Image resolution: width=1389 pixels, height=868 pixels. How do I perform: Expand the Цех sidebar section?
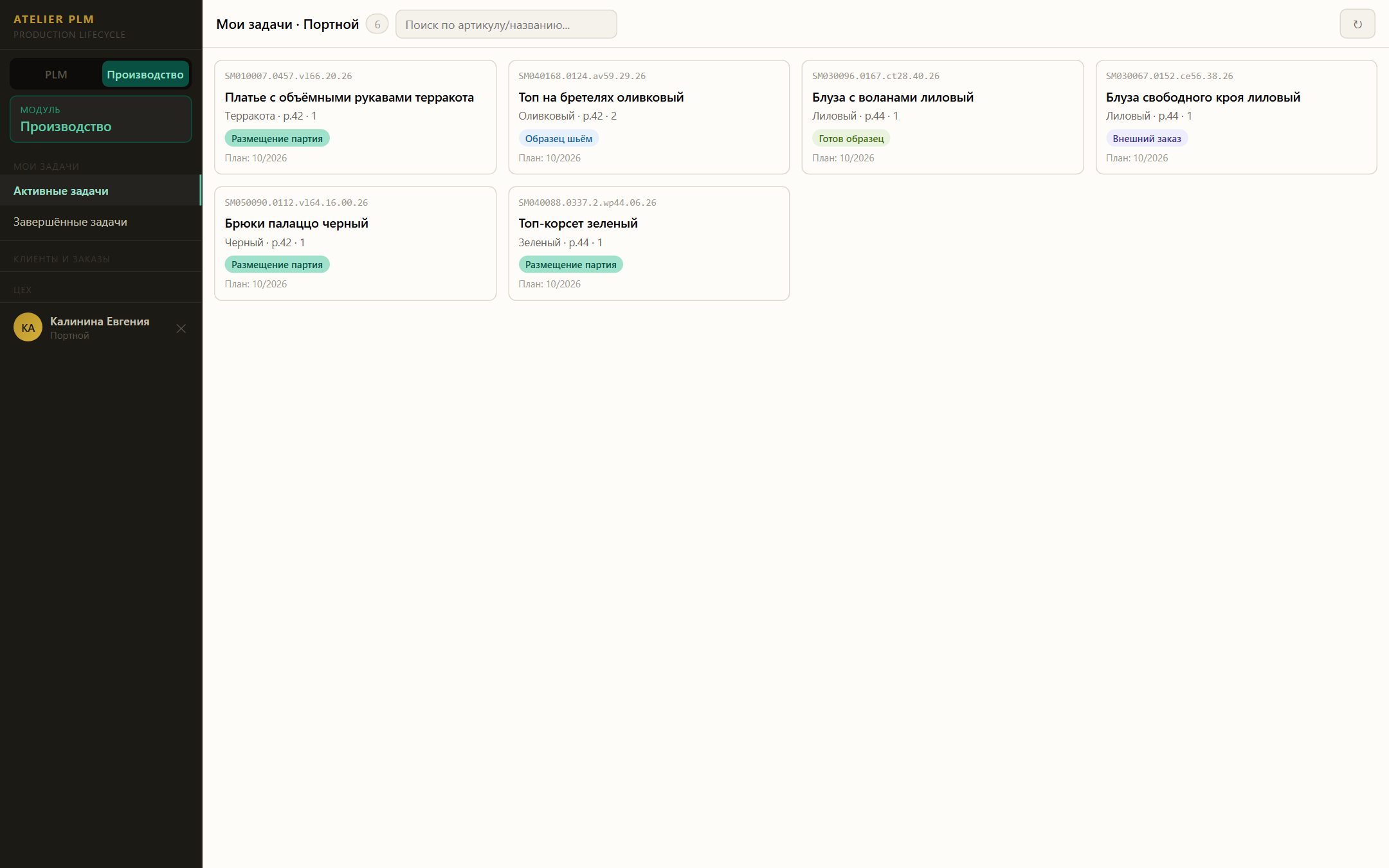coord(23,290)
